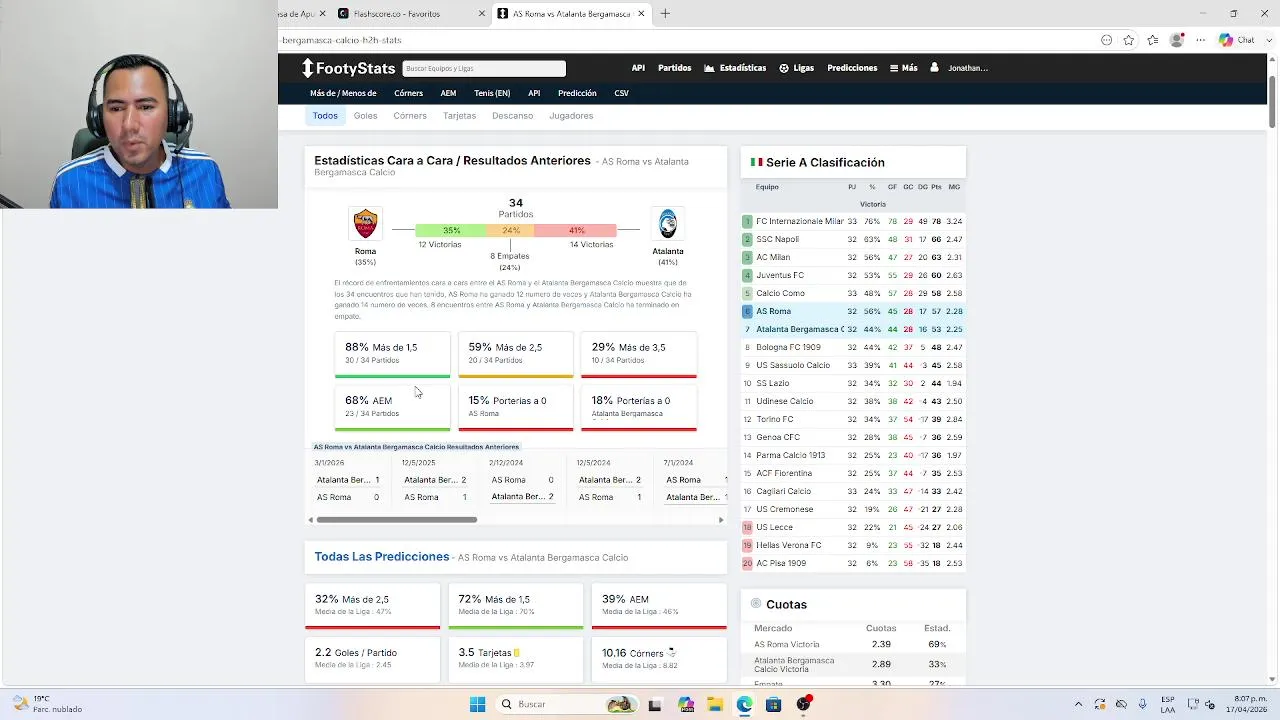Click the yellow card icon next to Tarjetas
Screen dimensions: 1280x720
[x=516, y=653]
